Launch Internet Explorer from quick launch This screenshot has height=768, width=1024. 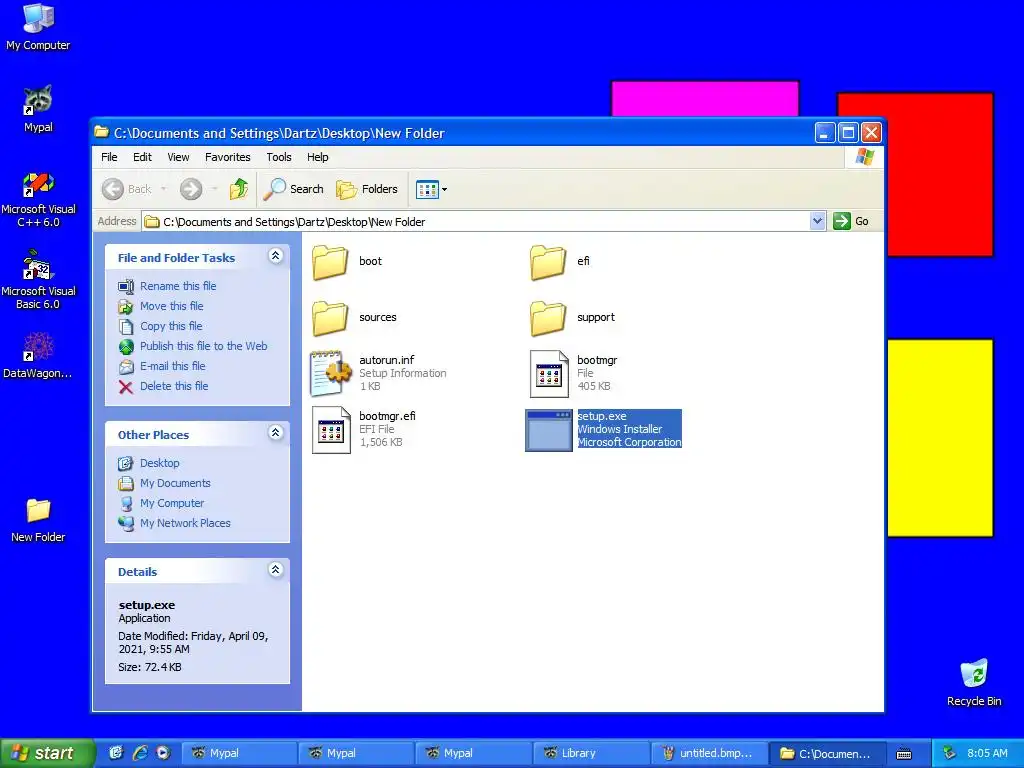coord(140,753)
